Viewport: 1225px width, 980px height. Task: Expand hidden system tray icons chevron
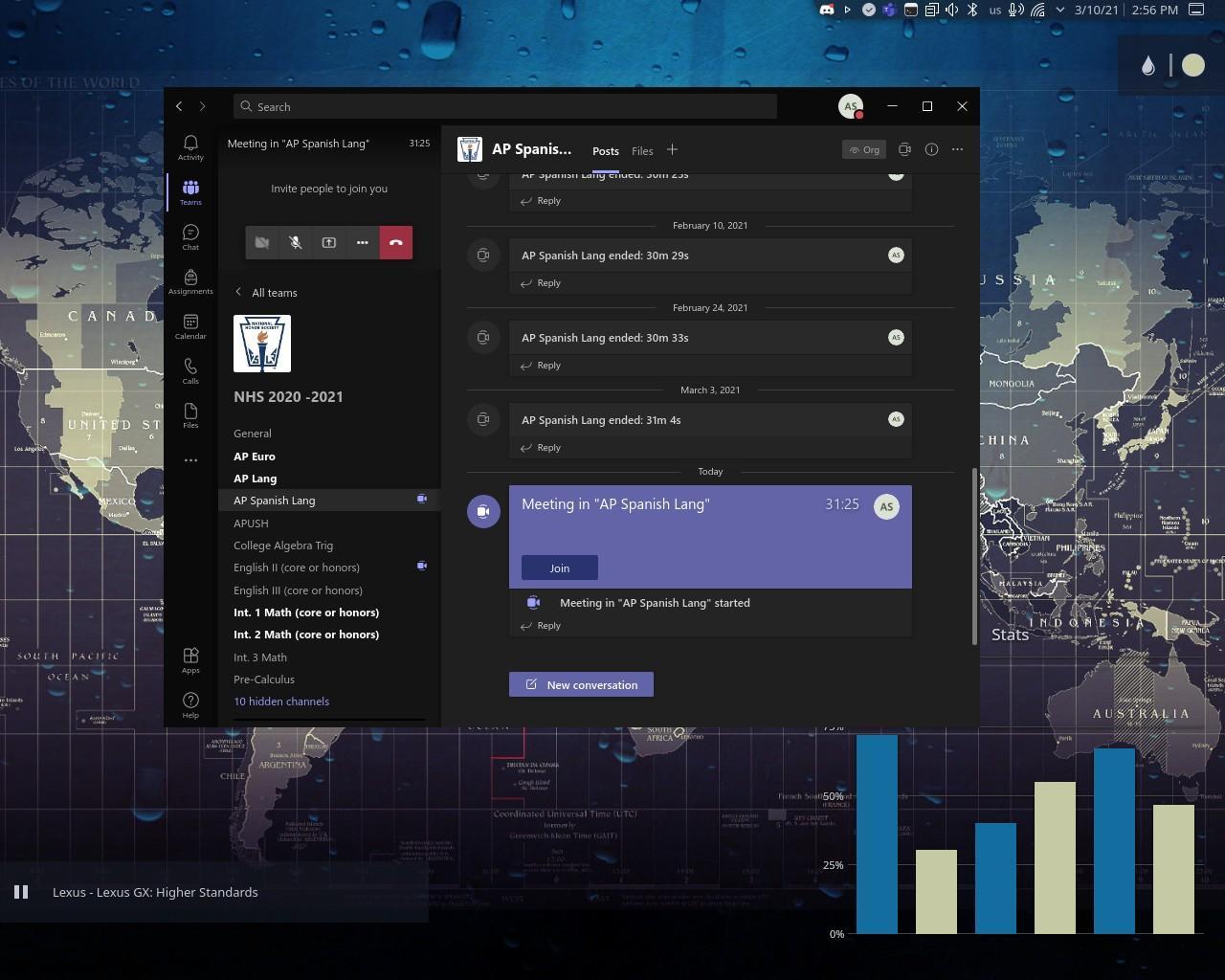pyautogui.click(x=1060, y=10)
